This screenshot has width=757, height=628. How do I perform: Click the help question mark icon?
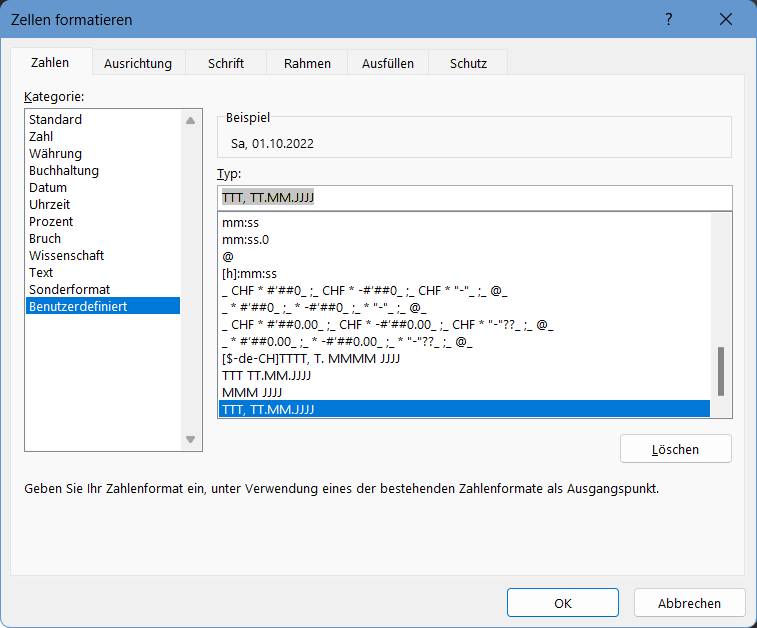point(668,20)
